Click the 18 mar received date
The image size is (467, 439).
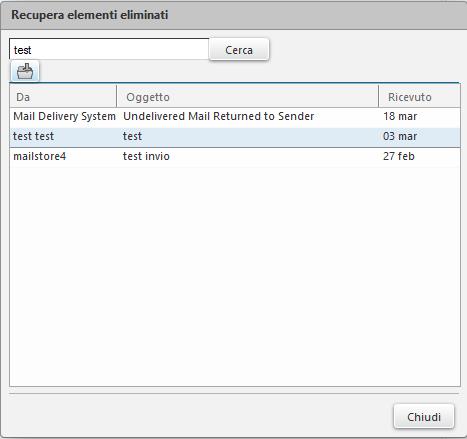400,116
